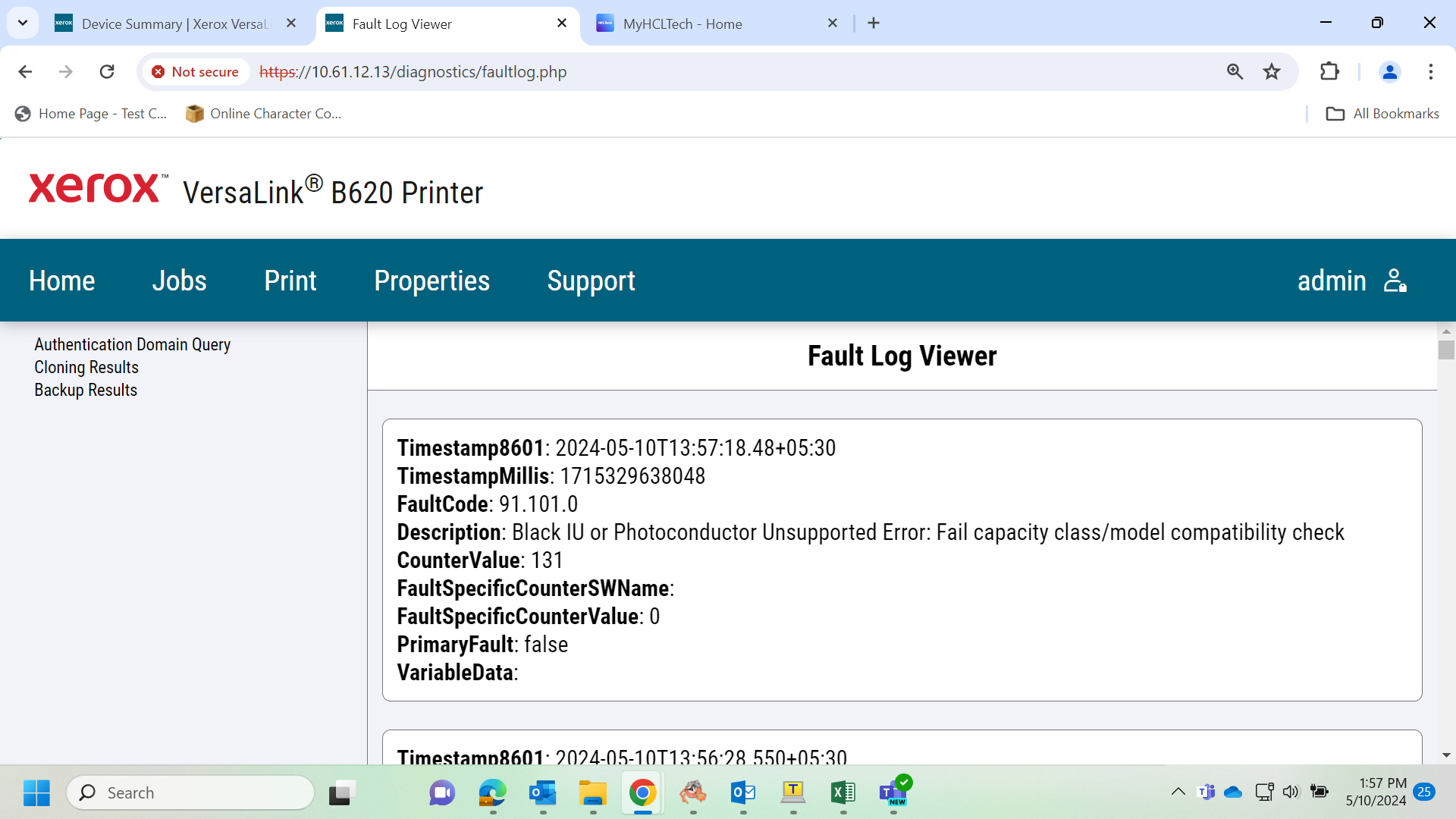Show hidden system tray icons chevron
Screen dimensions: 1456x819
pyautogui.click(x=1178, y=792)
